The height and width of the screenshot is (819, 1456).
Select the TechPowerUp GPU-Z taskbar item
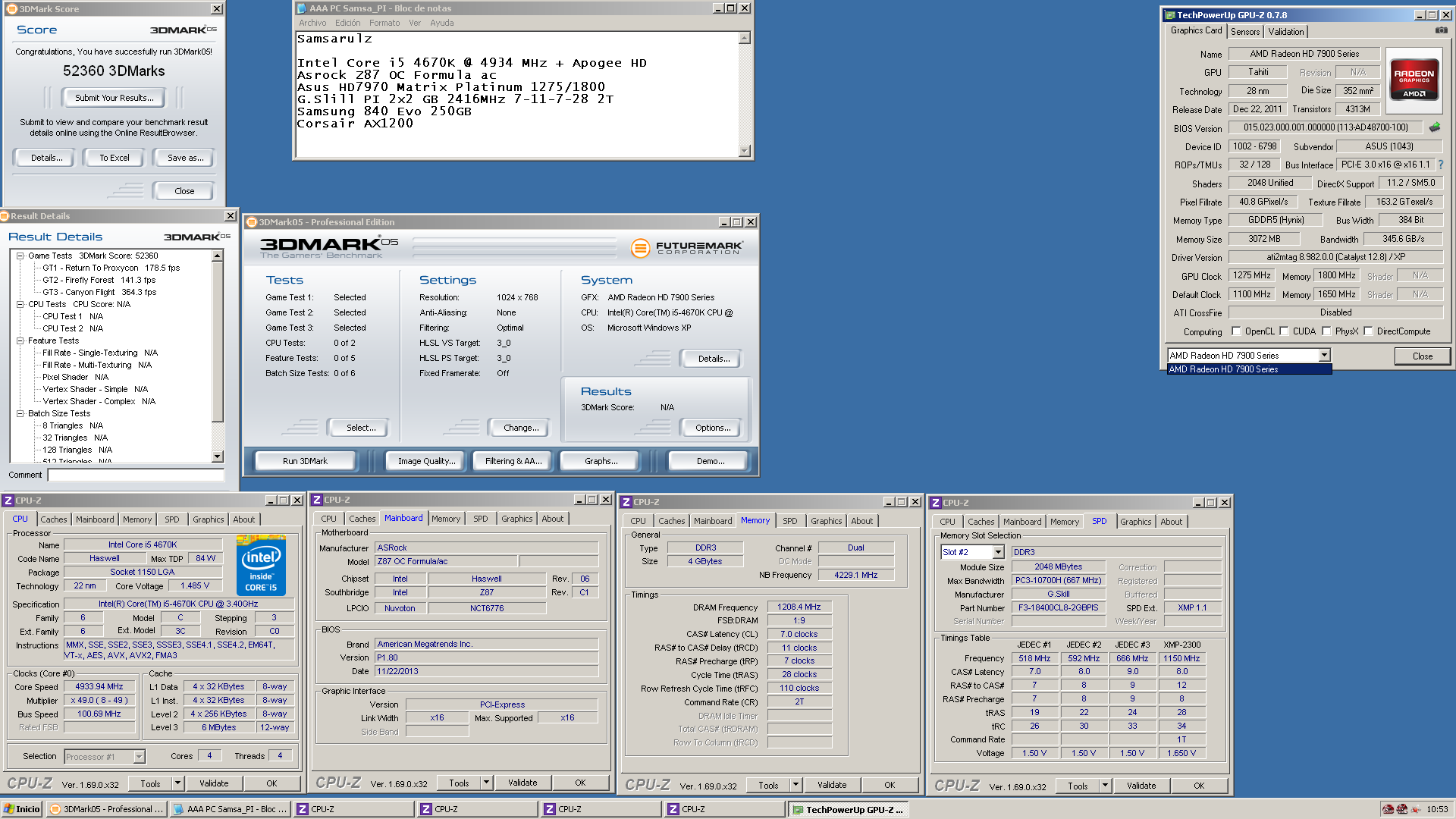point(848,809)
